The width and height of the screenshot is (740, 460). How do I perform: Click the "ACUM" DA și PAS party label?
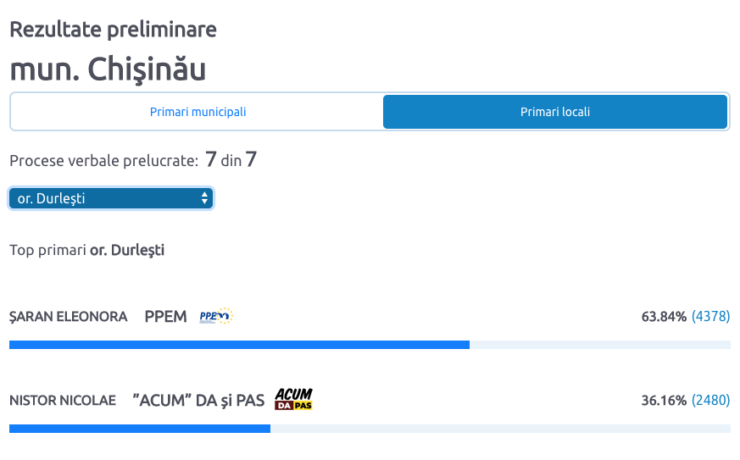tap(199, 401)
